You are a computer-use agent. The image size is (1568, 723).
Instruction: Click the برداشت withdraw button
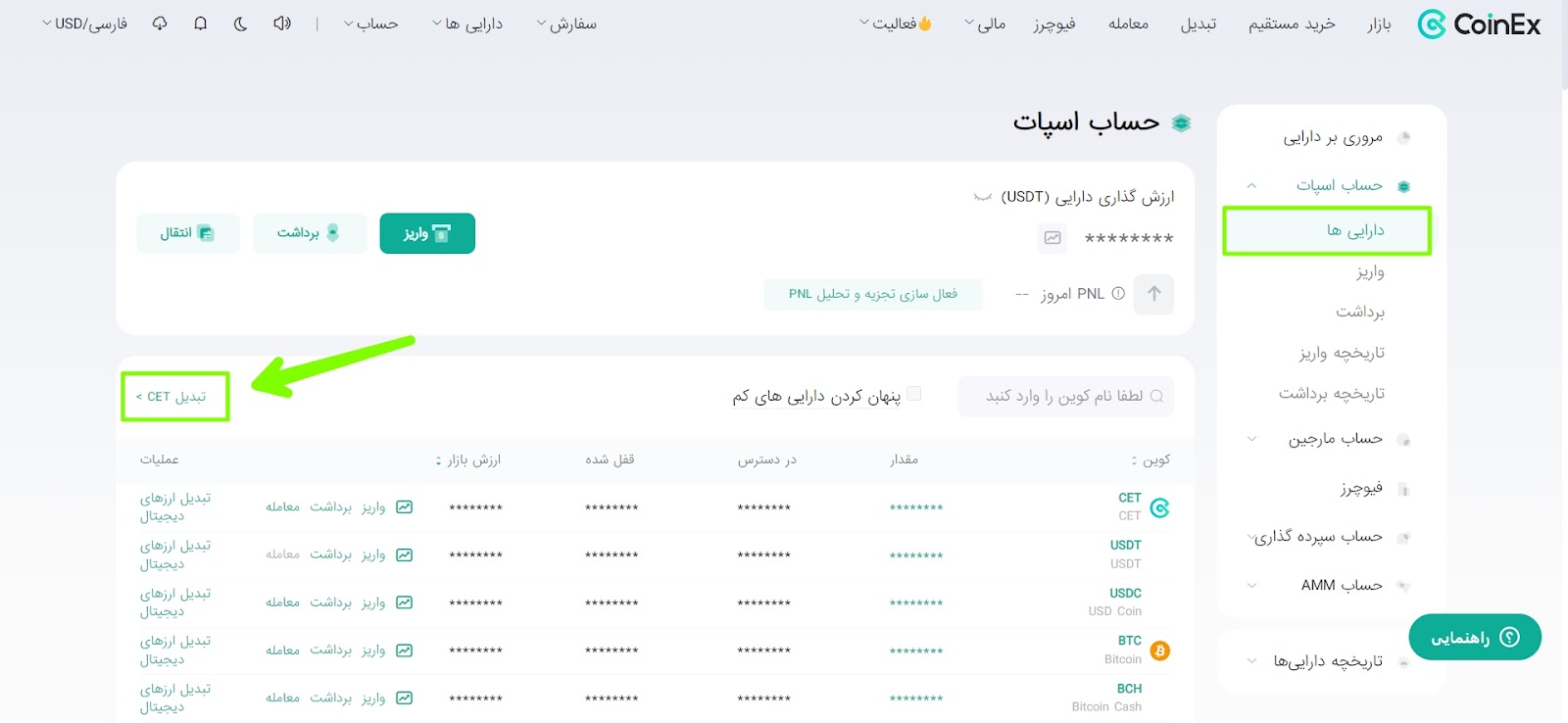pos(310,233)
